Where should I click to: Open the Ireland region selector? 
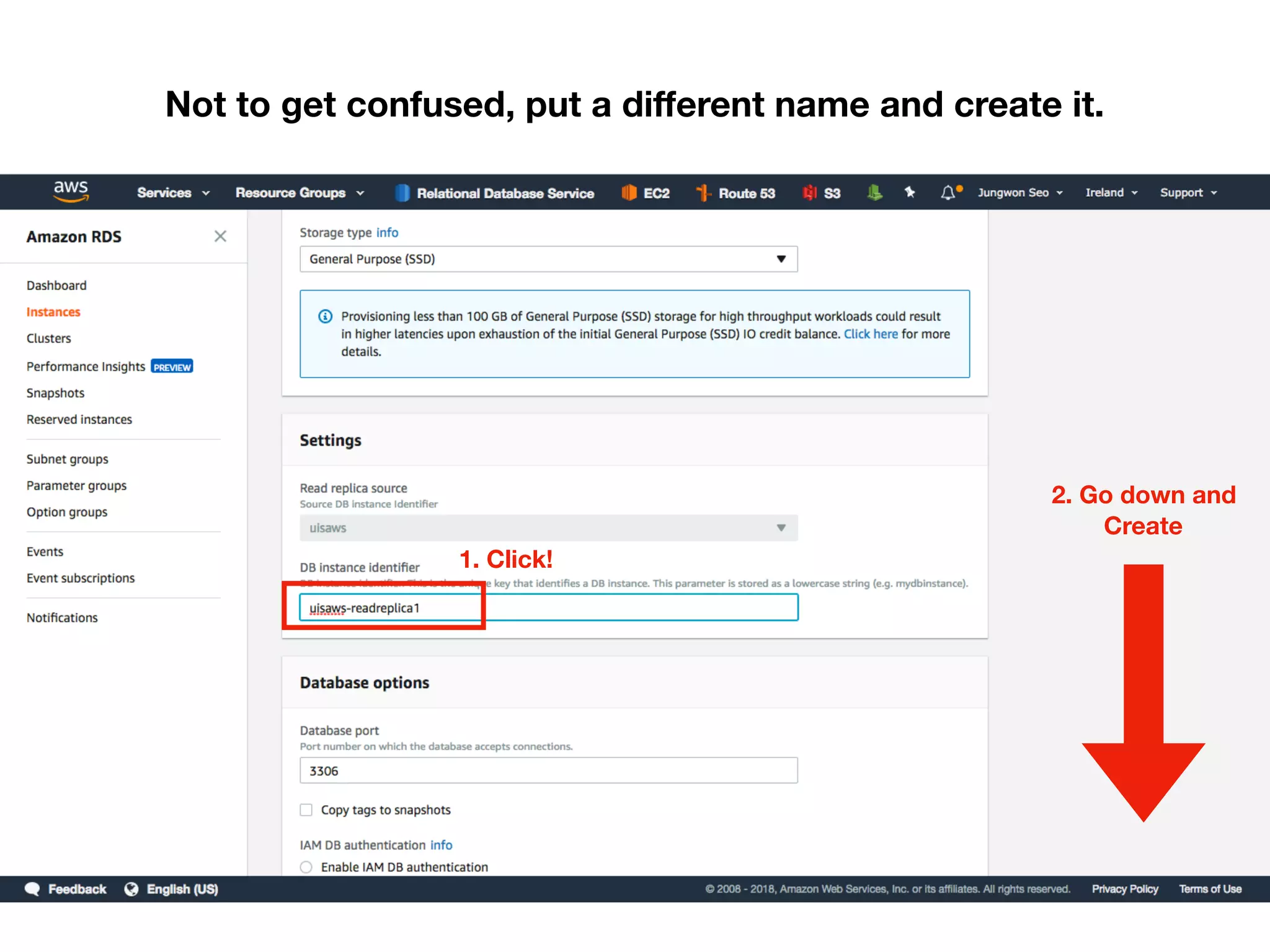pyautogui.click(x=1111, y=193)
